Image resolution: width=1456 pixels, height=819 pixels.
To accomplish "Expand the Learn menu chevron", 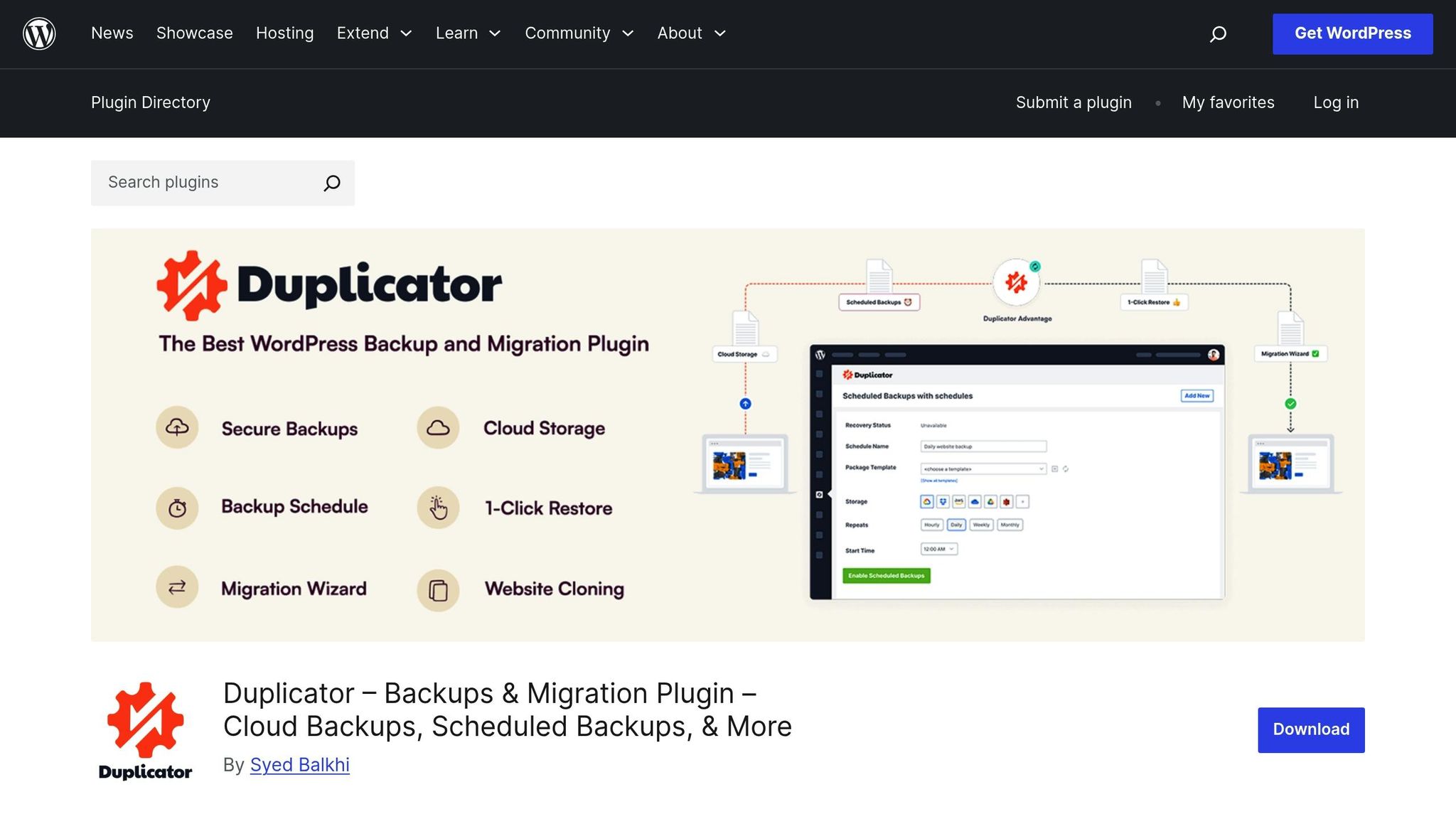I will click(495, 33).
